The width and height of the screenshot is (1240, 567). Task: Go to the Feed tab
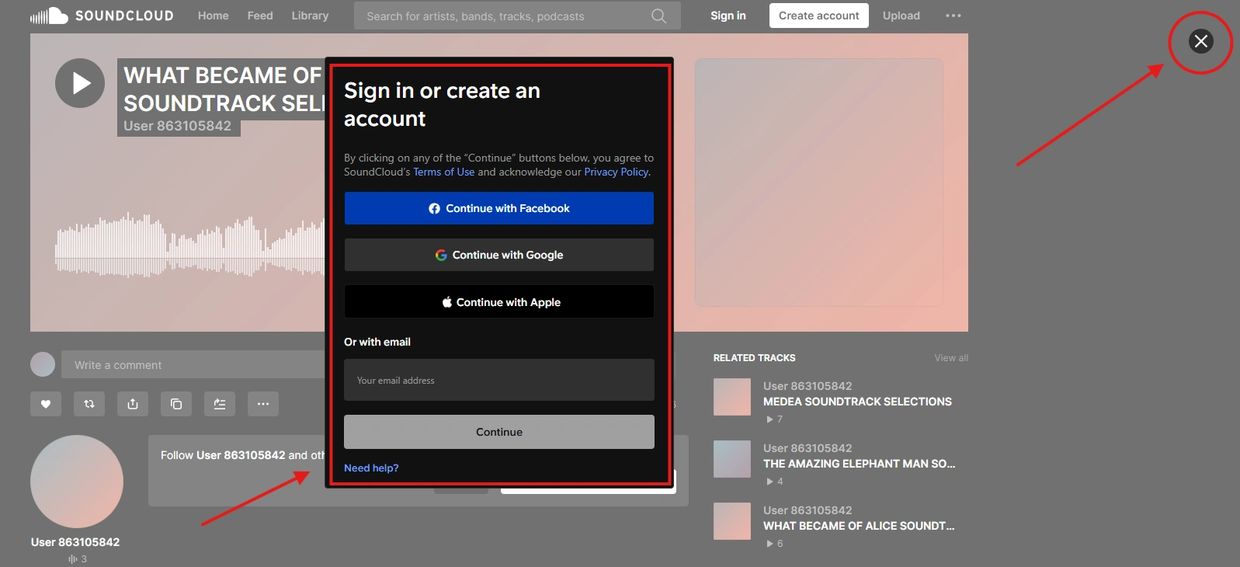(x=260, y=16)
